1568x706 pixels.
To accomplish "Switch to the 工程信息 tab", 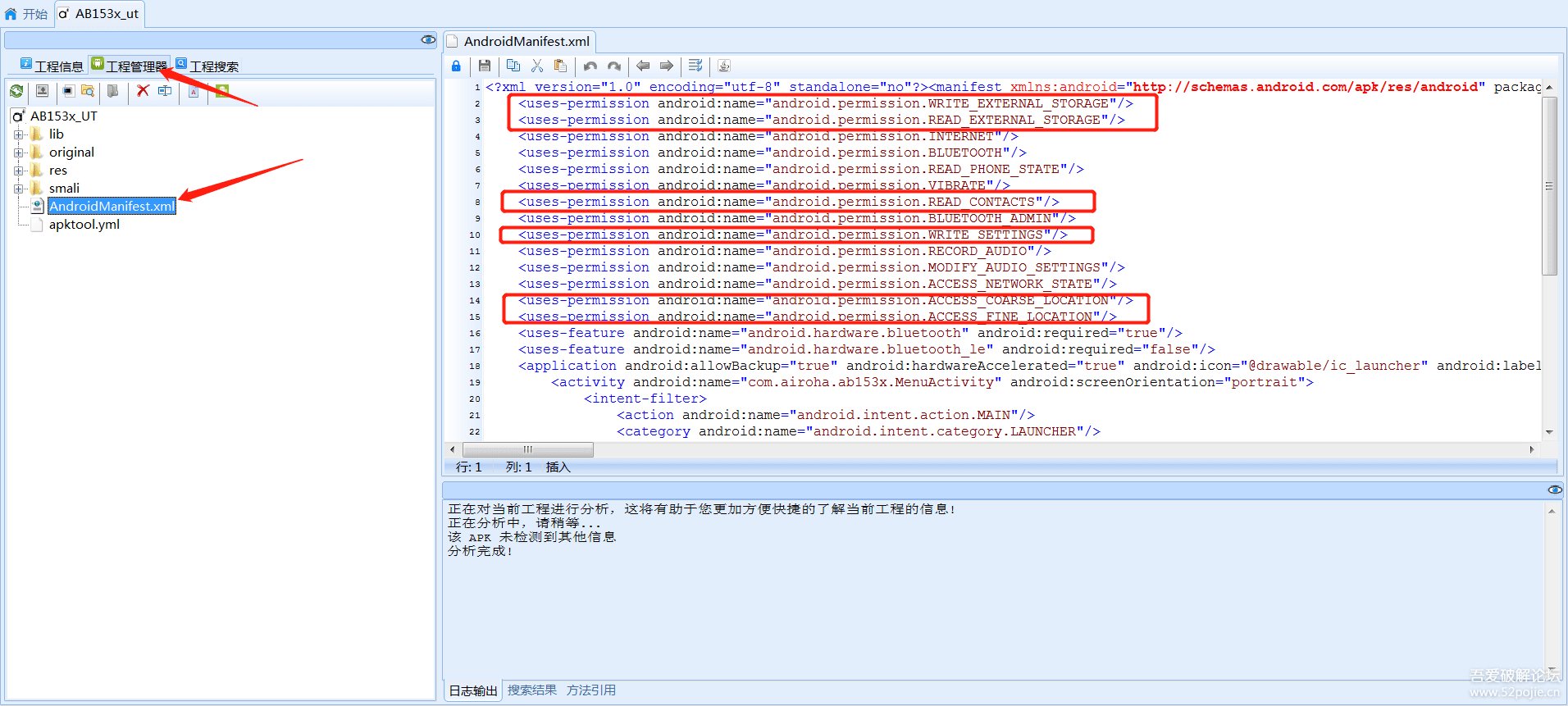I will 52,66.
